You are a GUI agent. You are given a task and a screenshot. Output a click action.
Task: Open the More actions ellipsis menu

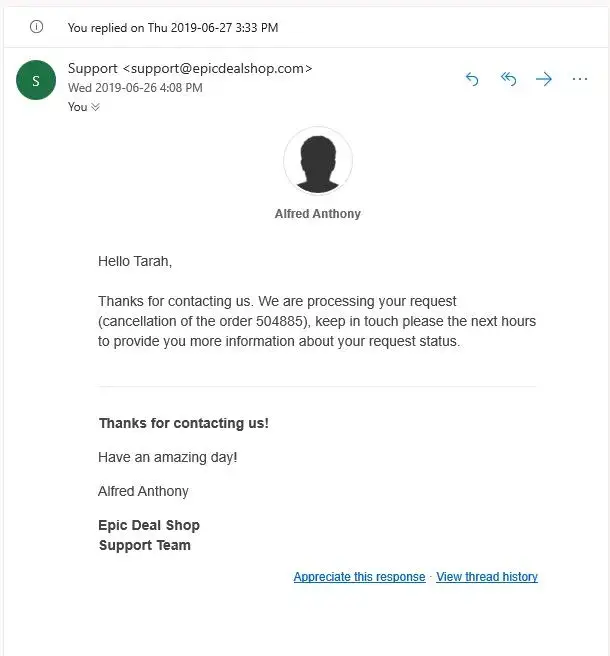pos(580,79)
